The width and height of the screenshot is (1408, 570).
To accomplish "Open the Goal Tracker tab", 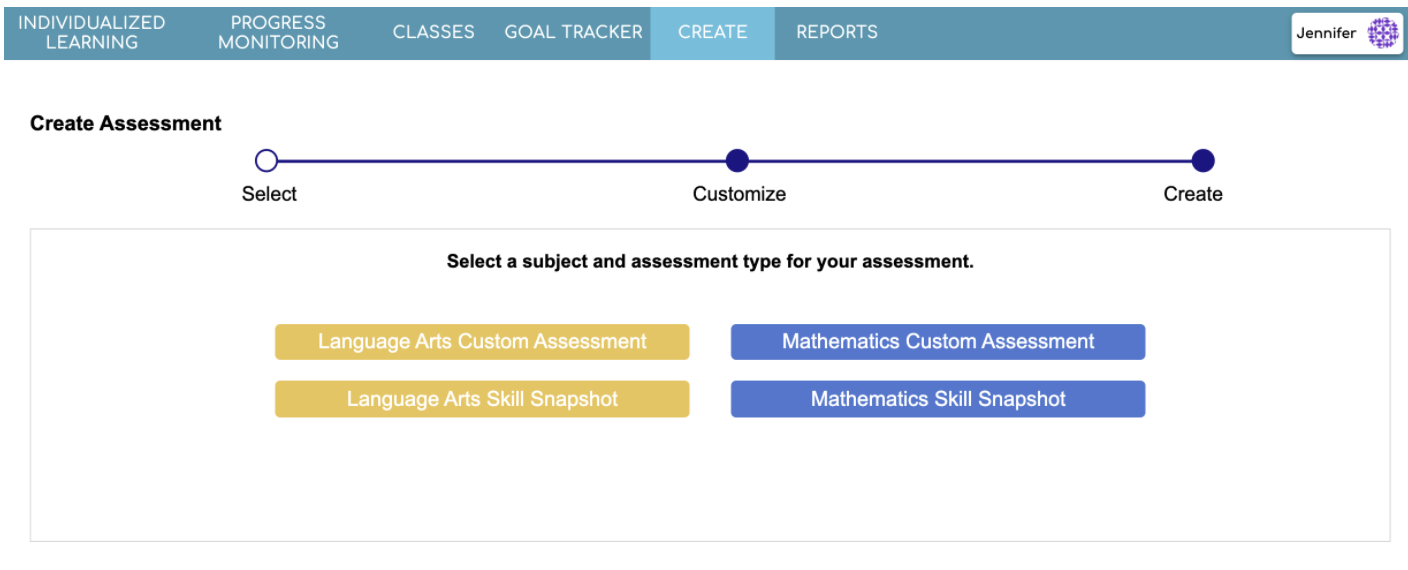I will pos(573,32).
